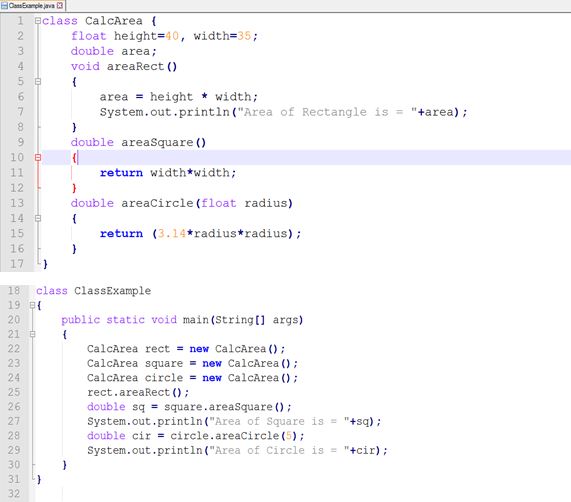Screen dimensions: 571x502
Task: Click the red closing brace on line 12
Action: [74, 188]
